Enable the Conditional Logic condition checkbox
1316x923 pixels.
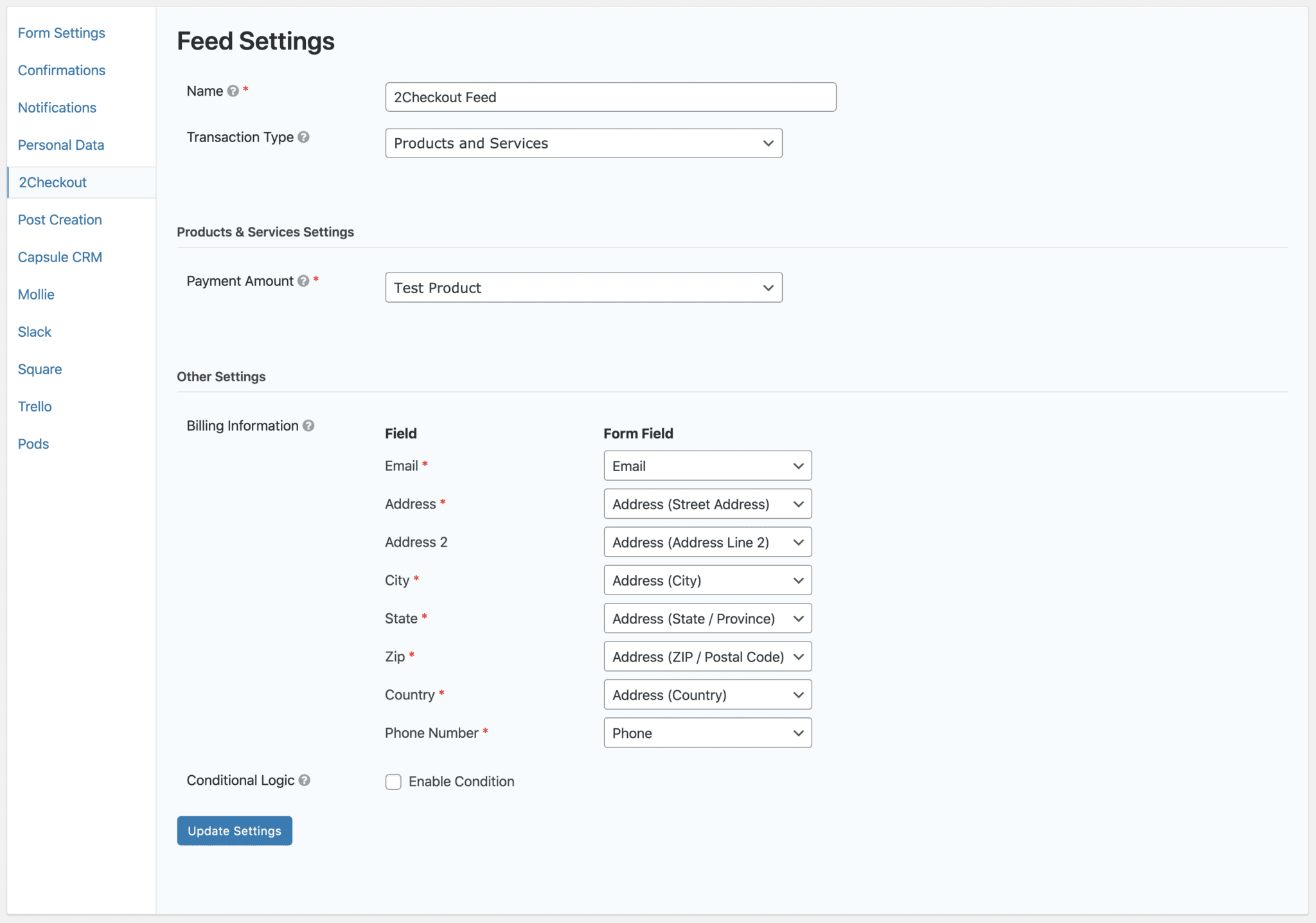[x=393, y=782]
